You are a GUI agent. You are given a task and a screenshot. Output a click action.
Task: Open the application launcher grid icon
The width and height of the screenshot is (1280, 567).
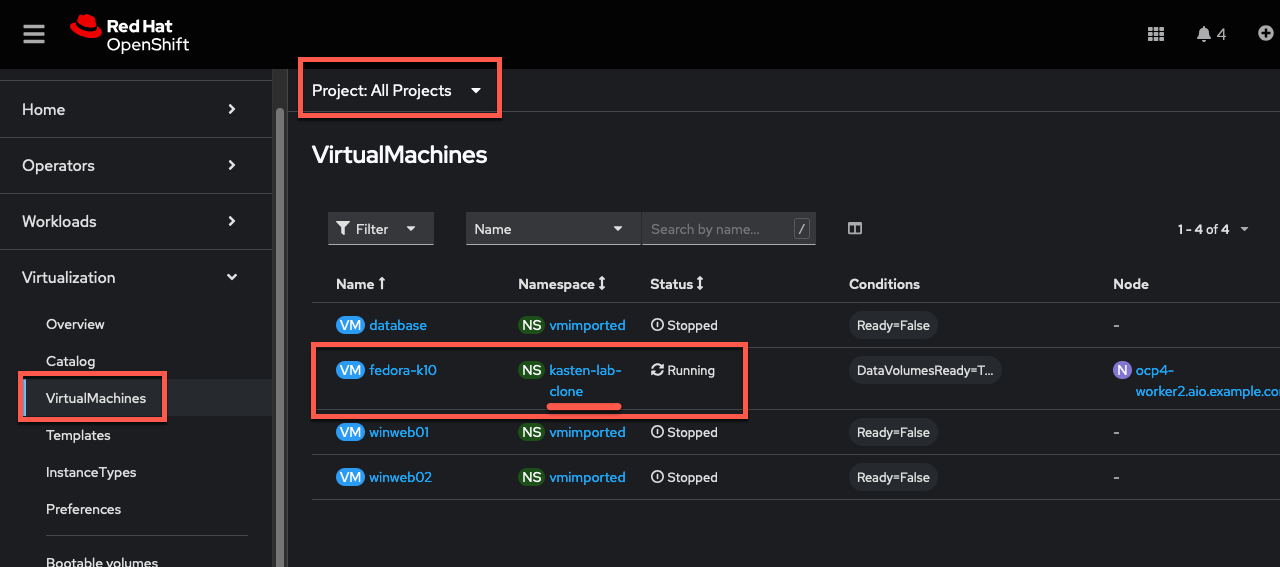pyautogui.click(x=1156, y=34)
